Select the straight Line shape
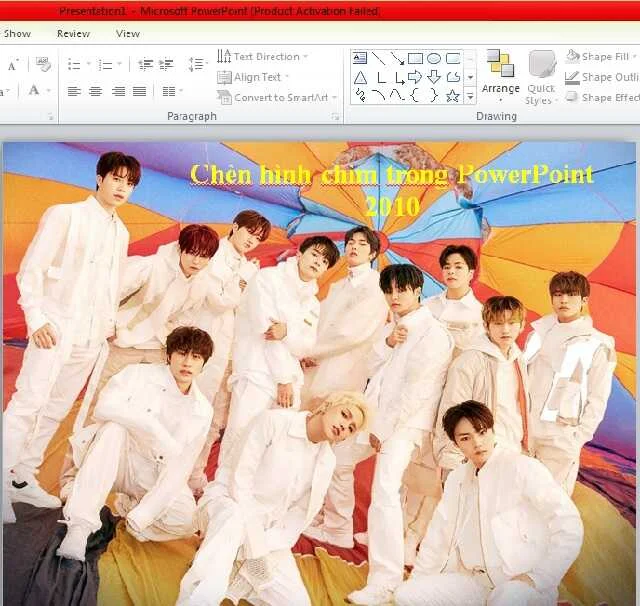Screen dimensions: 640x606 coord(379,58)
